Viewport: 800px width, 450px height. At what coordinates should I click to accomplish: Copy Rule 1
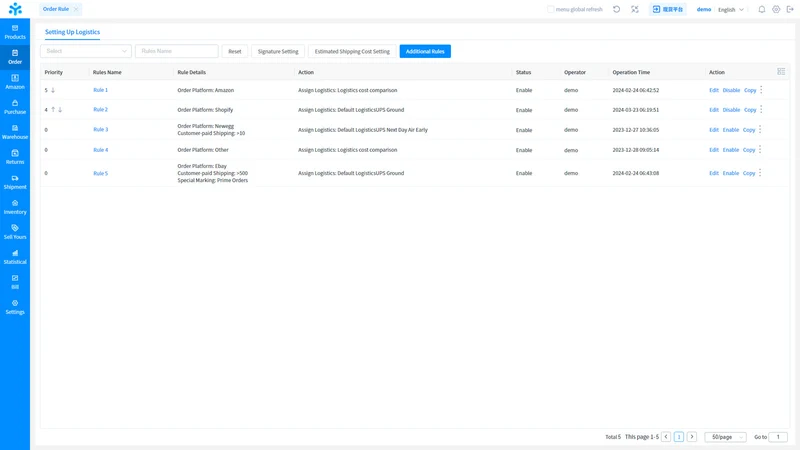[x=750, y=90]
